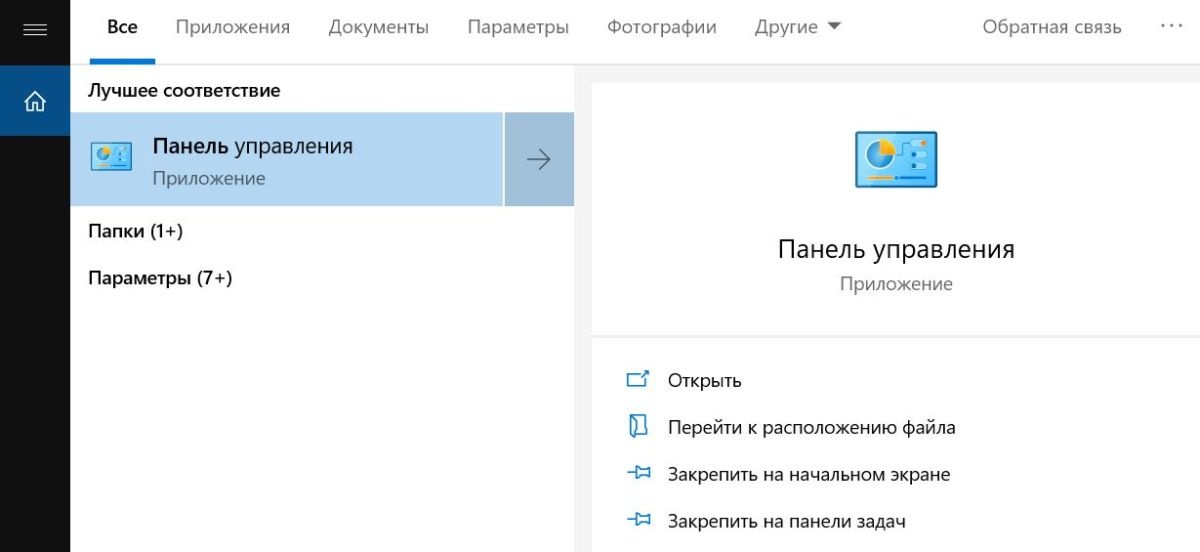1200x552 pixels.
Task: Switch to the Все tab
Action: coord(122,27)
